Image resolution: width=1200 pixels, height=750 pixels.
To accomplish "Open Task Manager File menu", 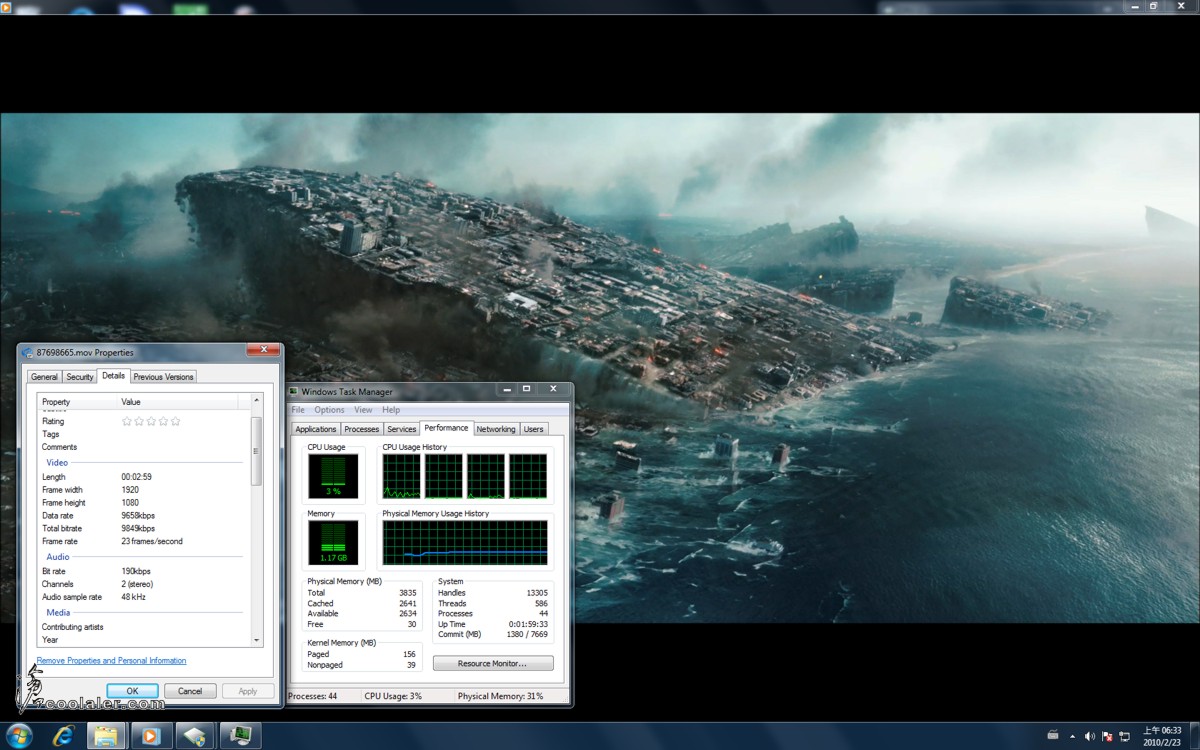I will [x=298, y=410].
